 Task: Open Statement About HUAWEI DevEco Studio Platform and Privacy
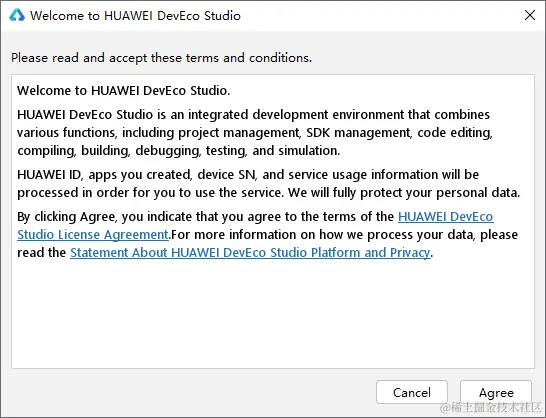coord(250,253)
